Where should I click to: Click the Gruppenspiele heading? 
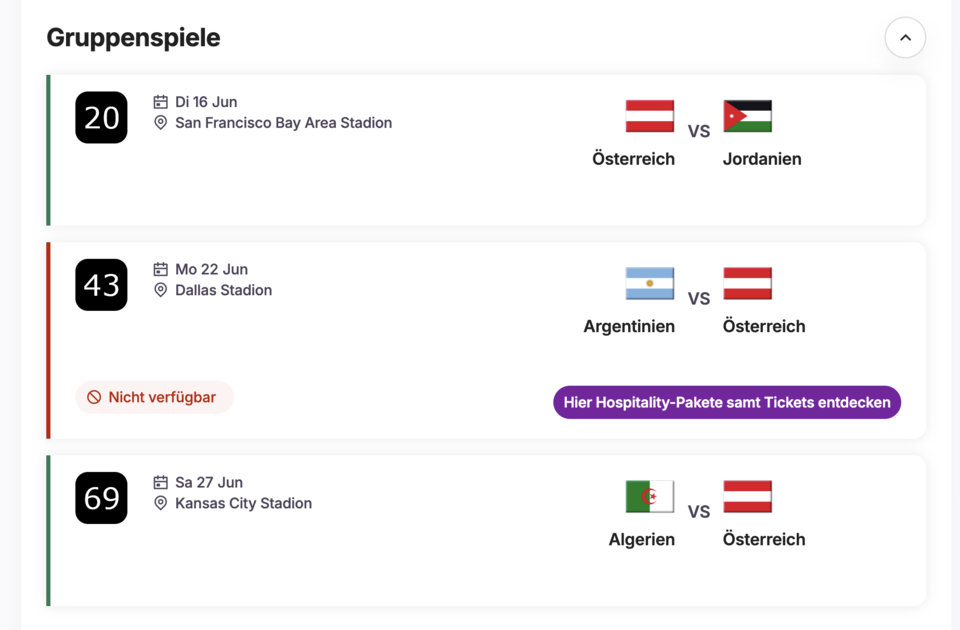pos(131,37)
